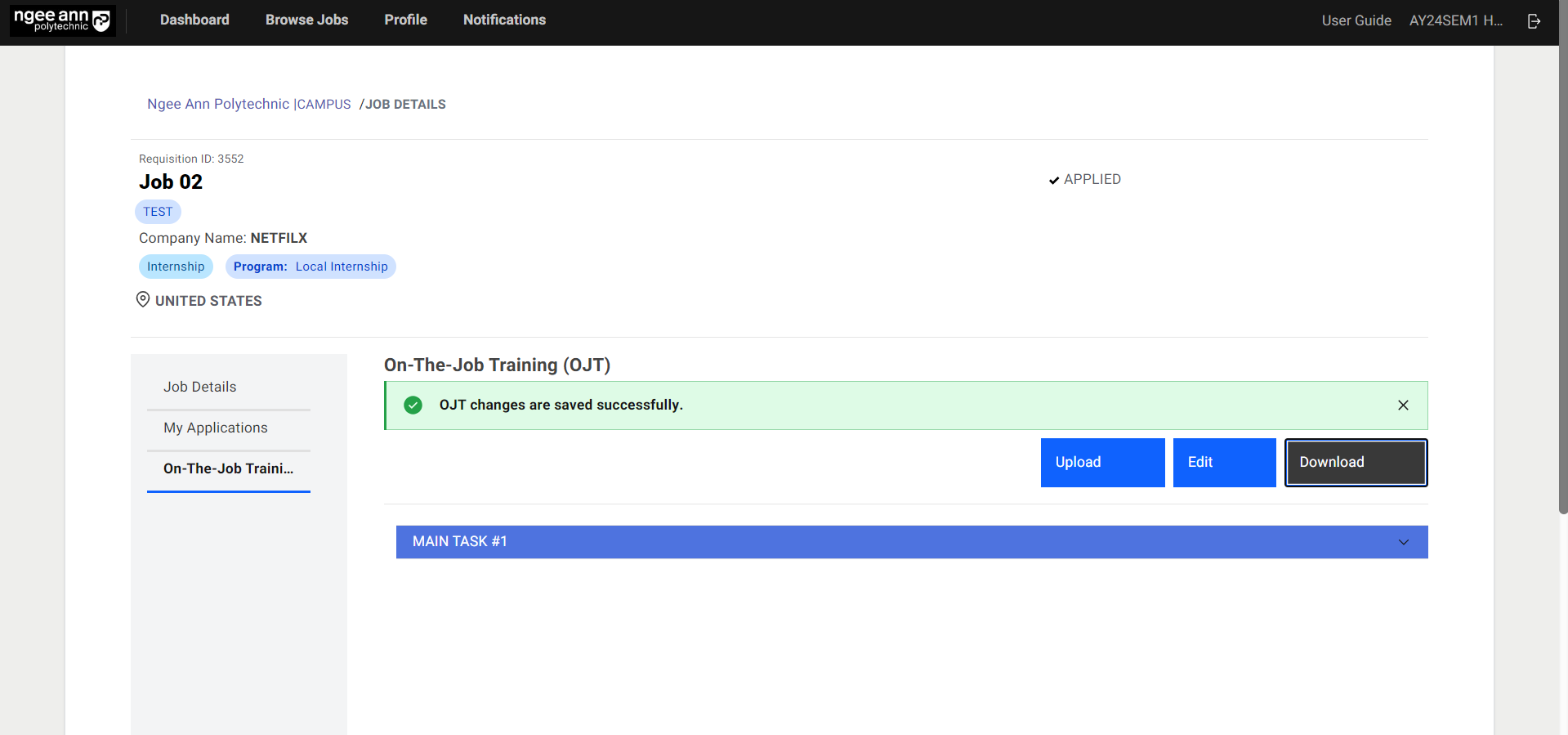Open Browse Jobs in navigation bar
The height and width of the screenshot is (735, 1568).
(x=306, y=20)
